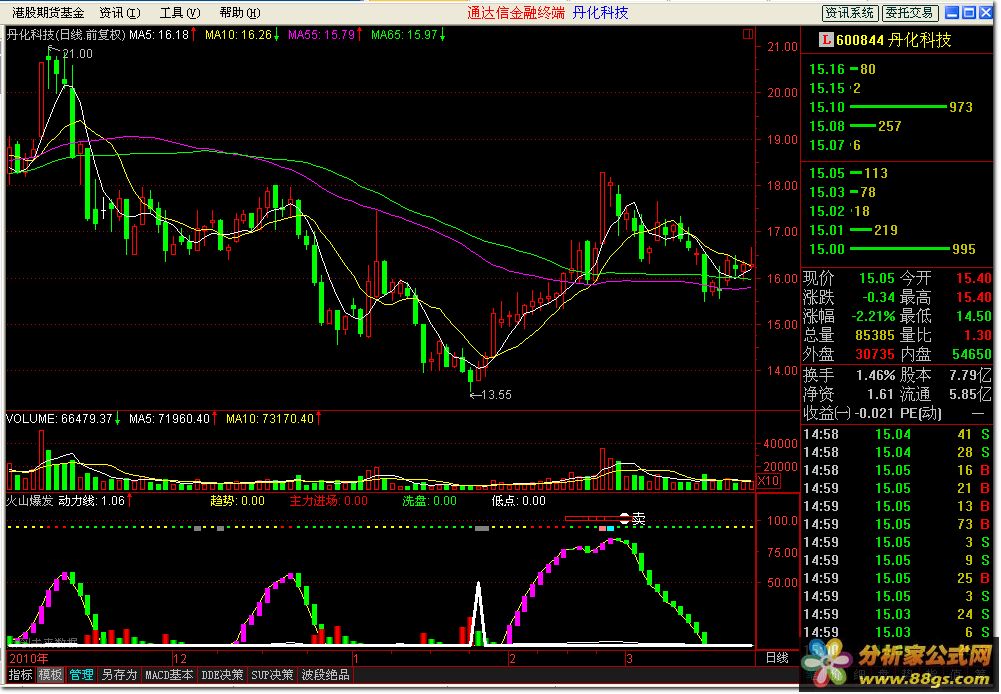This screenshot has width=1001, height=694.
Task: Open the 资讯(I) menu
Action: [x=119, y=13]
